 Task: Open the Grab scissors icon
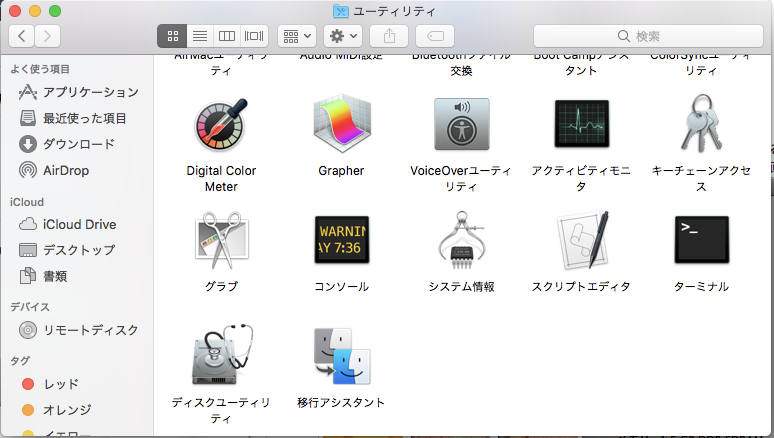(221, 240)
